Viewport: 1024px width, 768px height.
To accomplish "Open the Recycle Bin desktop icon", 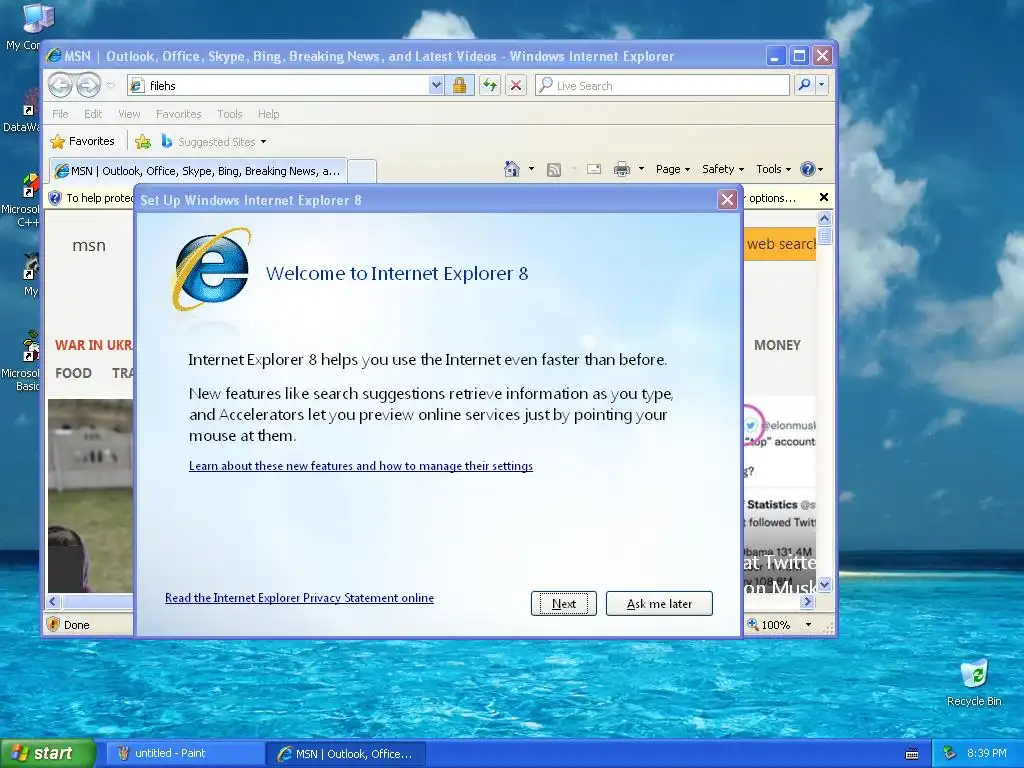I will tap(974, 683).
